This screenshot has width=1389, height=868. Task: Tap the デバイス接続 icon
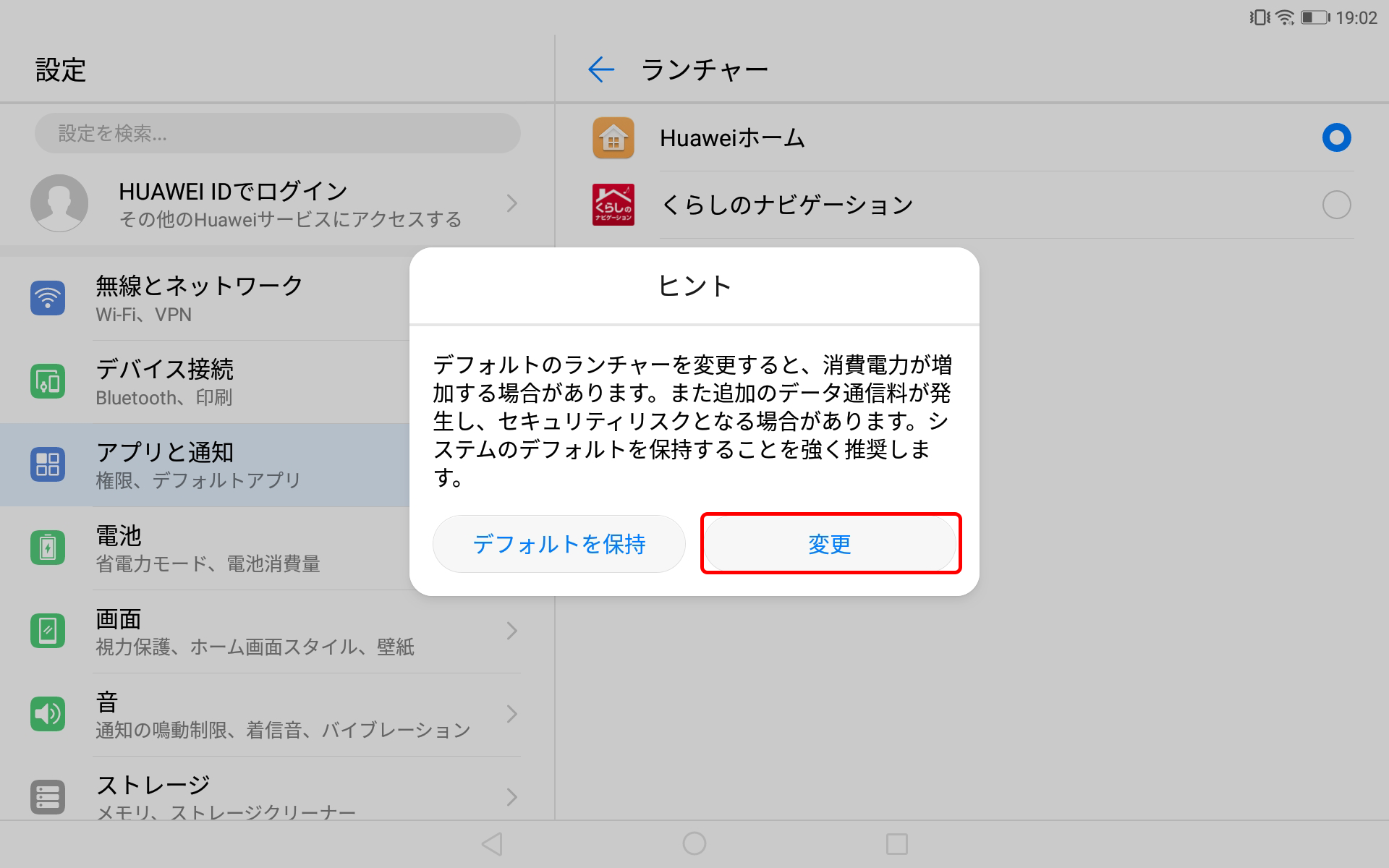pyautogui.click(x=48, y=381)
